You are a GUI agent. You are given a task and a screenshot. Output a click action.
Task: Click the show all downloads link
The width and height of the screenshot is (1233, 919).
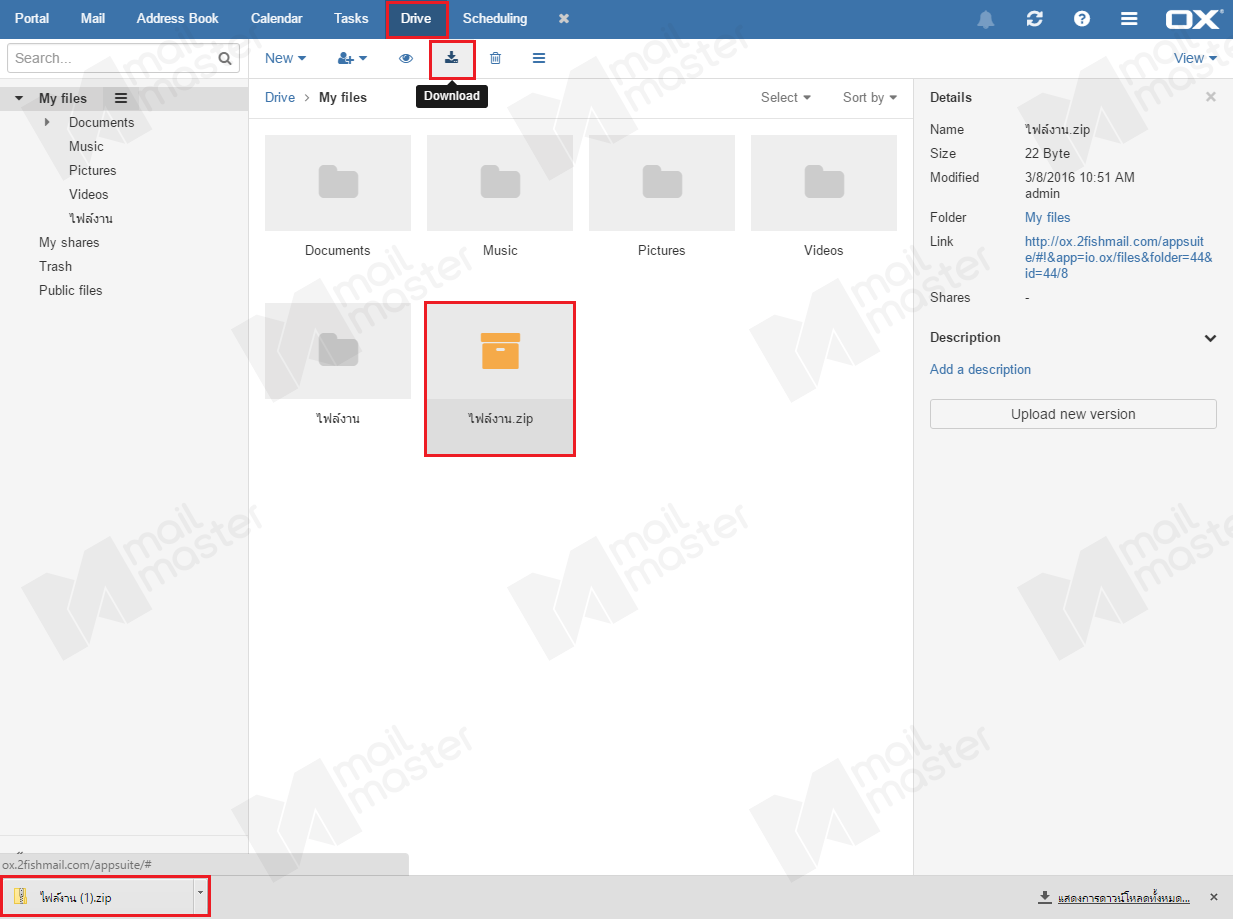[x=1124, y=898]
